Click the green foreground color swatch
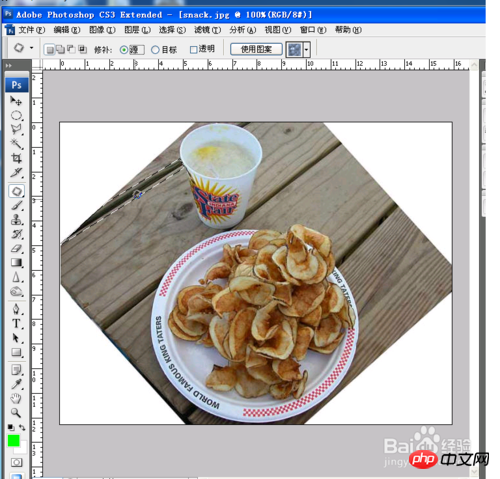Image resolution: width=500 pixels, height=479 pixels. [14, 441]
